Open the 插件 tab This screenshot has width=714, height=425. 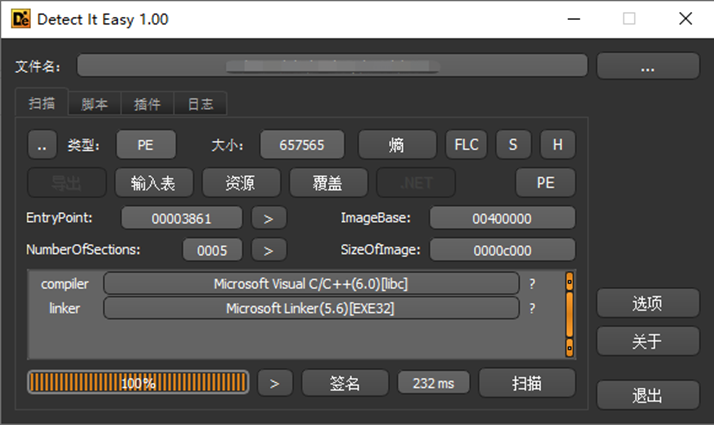tap(147, 103)
